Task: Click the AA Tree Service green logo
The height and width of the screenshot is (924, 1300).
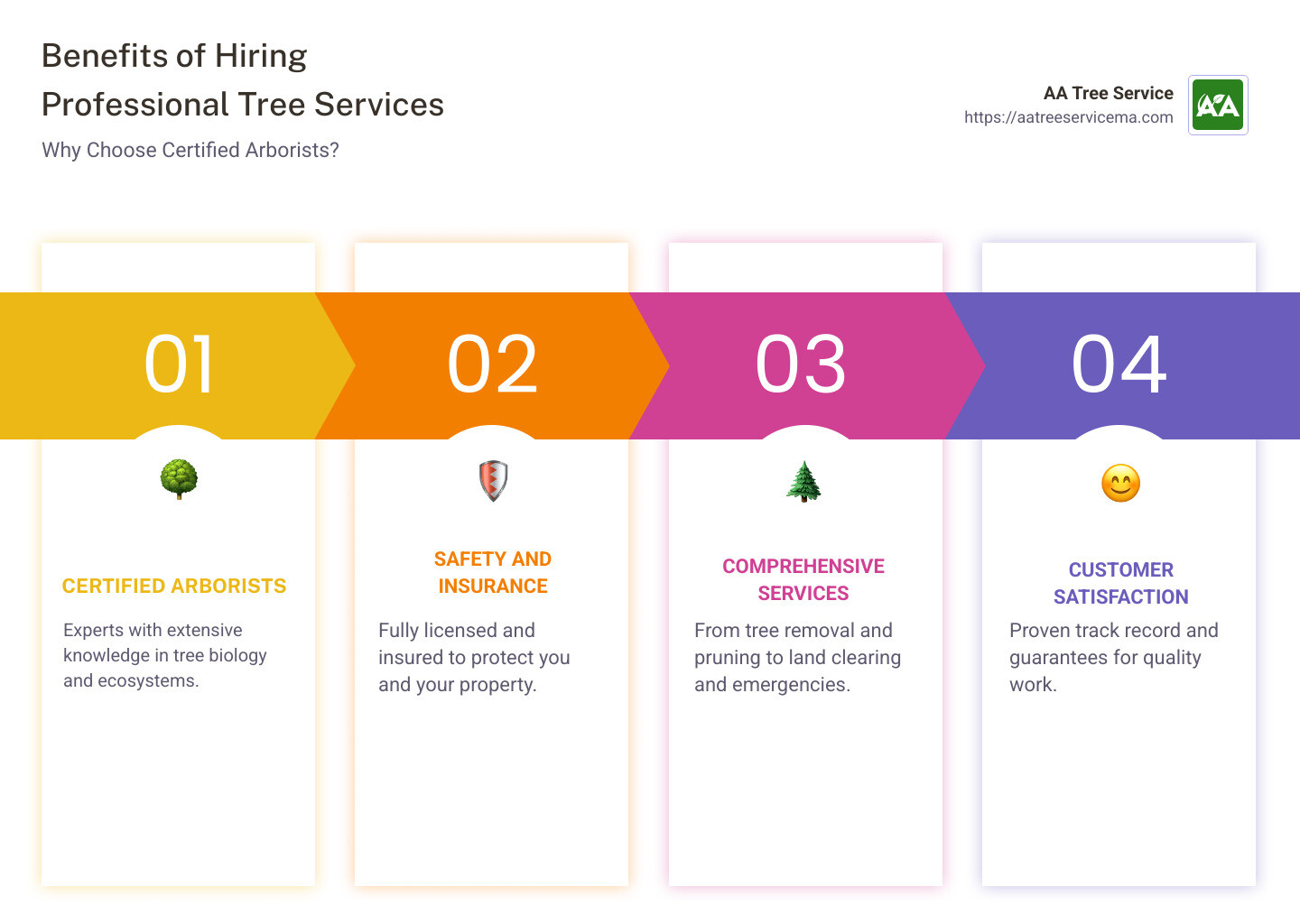Action: (1217, 105)
